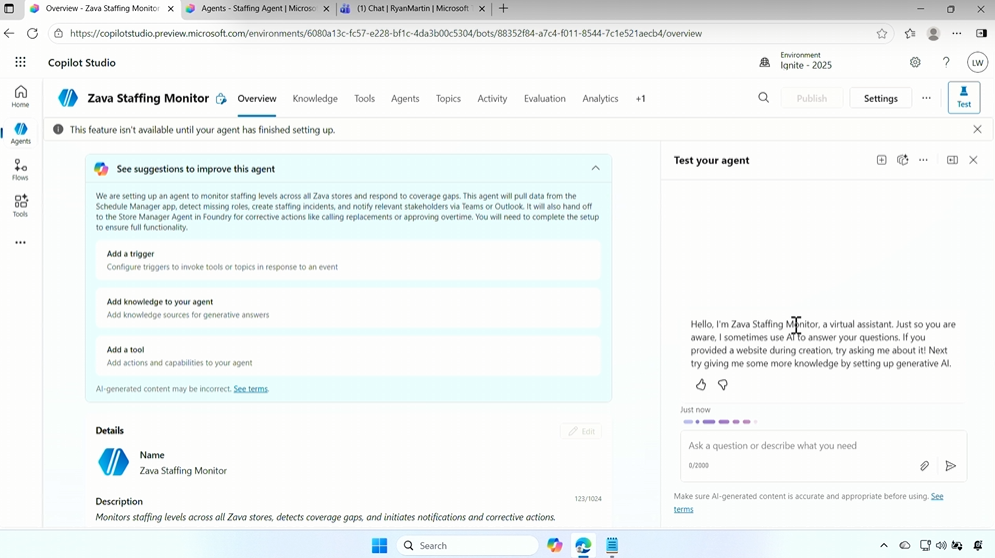Switch to the Activity tab
Image resolution: width=995 pixels, height=558 pixels.
coord(492,98)
